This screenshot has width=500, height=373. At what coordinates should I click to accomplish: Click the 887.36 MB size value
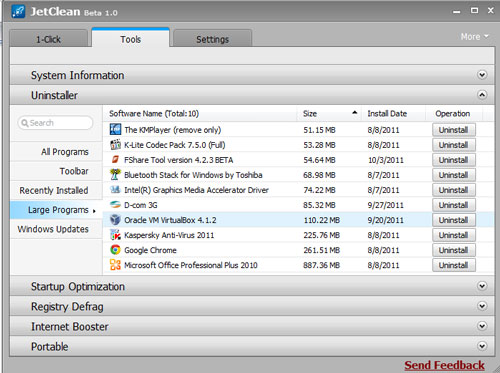(321, 265)
